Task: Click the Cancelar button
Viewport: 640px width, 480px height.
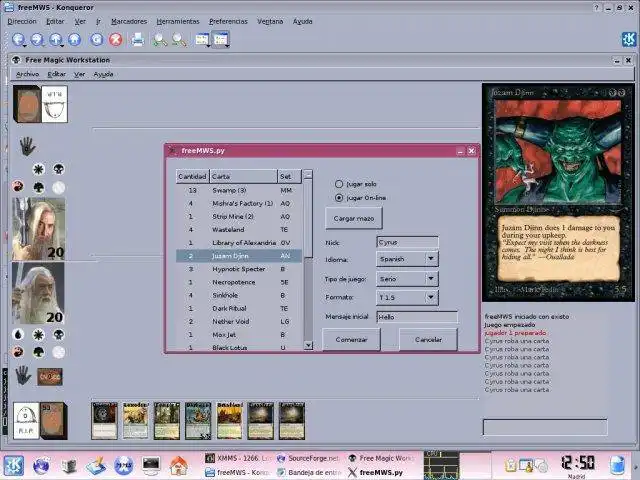Action: pyautogui.click(x=428, y=340)
